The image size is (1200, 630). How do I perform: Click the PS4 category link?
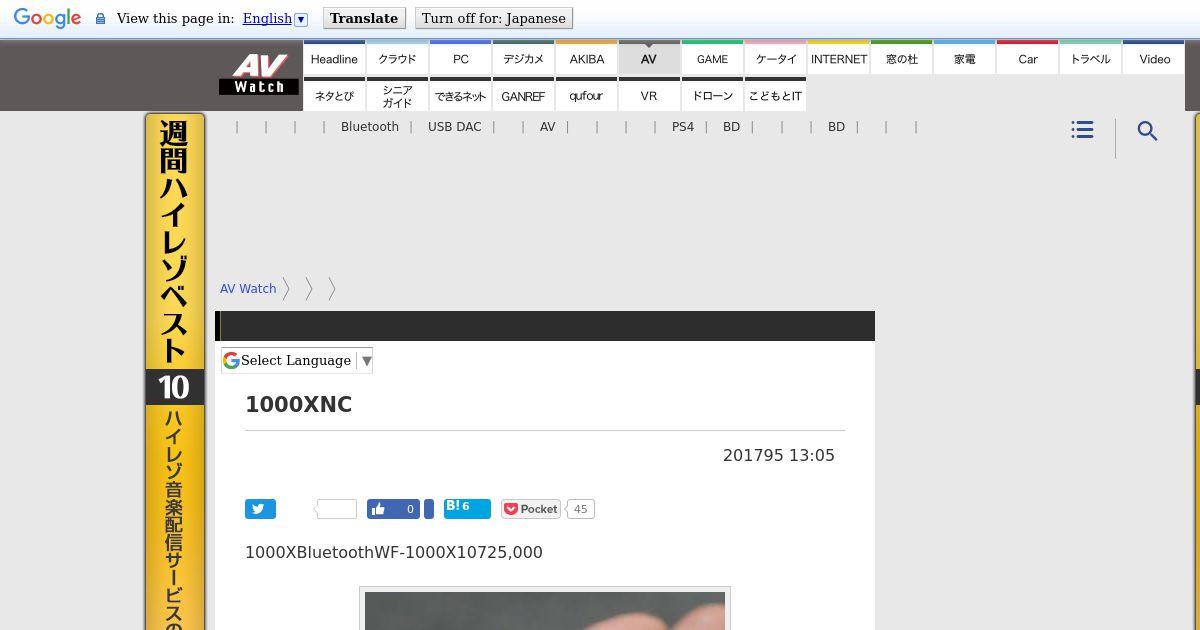pyautogui.click(x=683, y=127)
